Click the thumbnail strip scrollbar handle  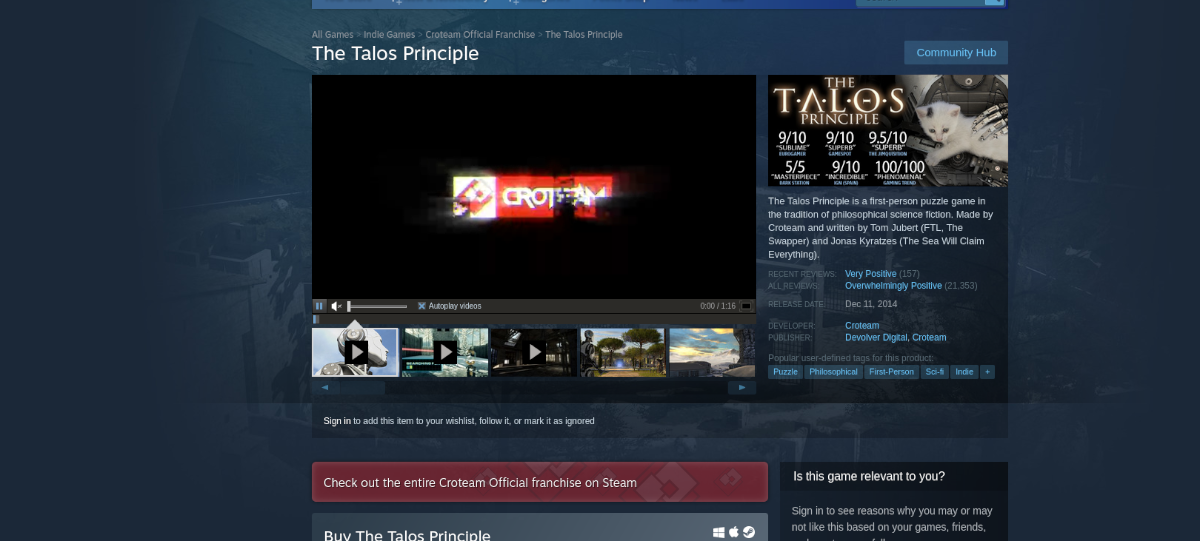pos(362,387)
